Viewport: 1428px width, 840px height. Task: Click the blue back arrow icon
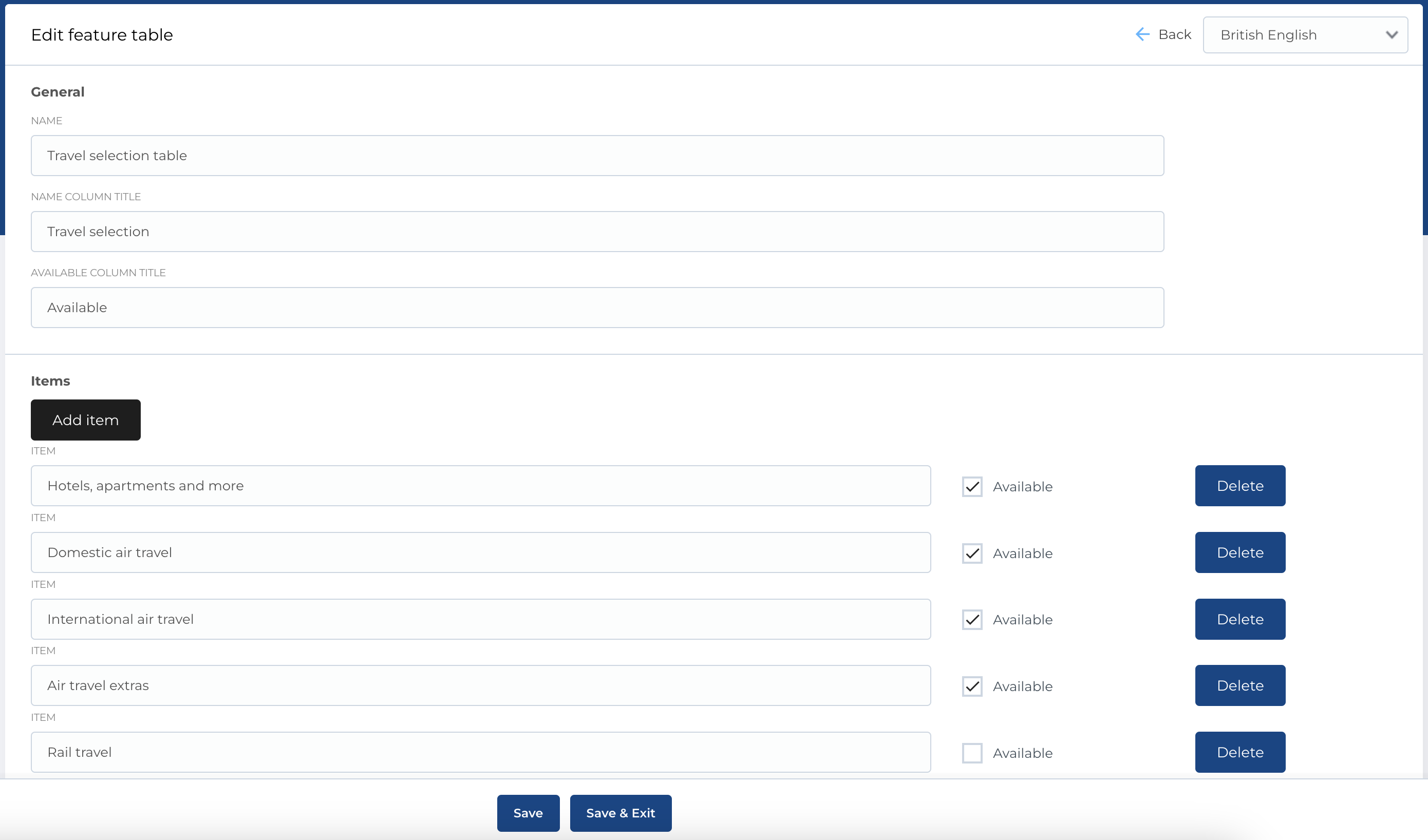tap(1141, 34)
